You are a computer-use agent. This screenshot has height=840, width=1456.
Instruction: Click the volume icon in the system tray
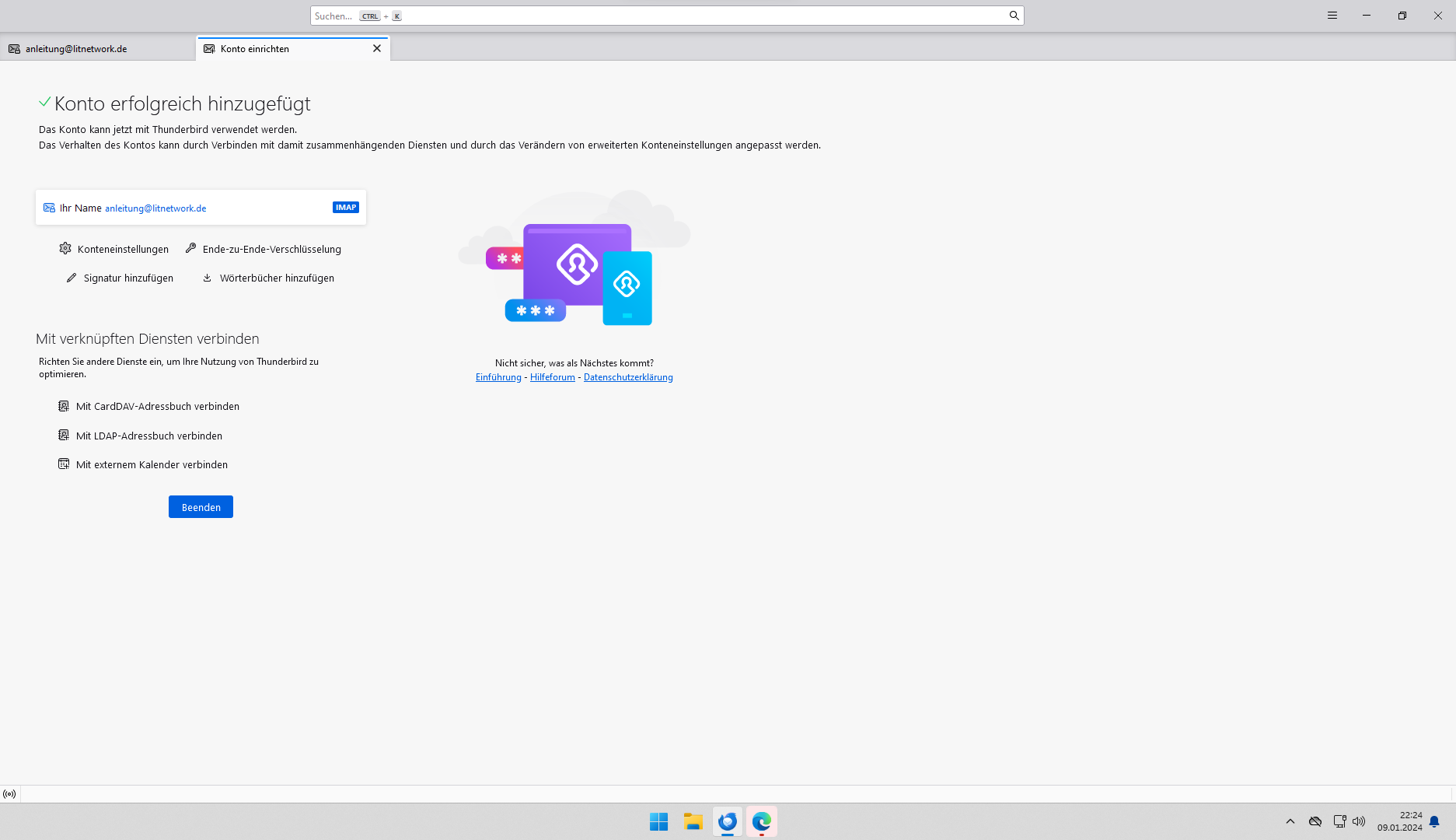(1359, 821)
